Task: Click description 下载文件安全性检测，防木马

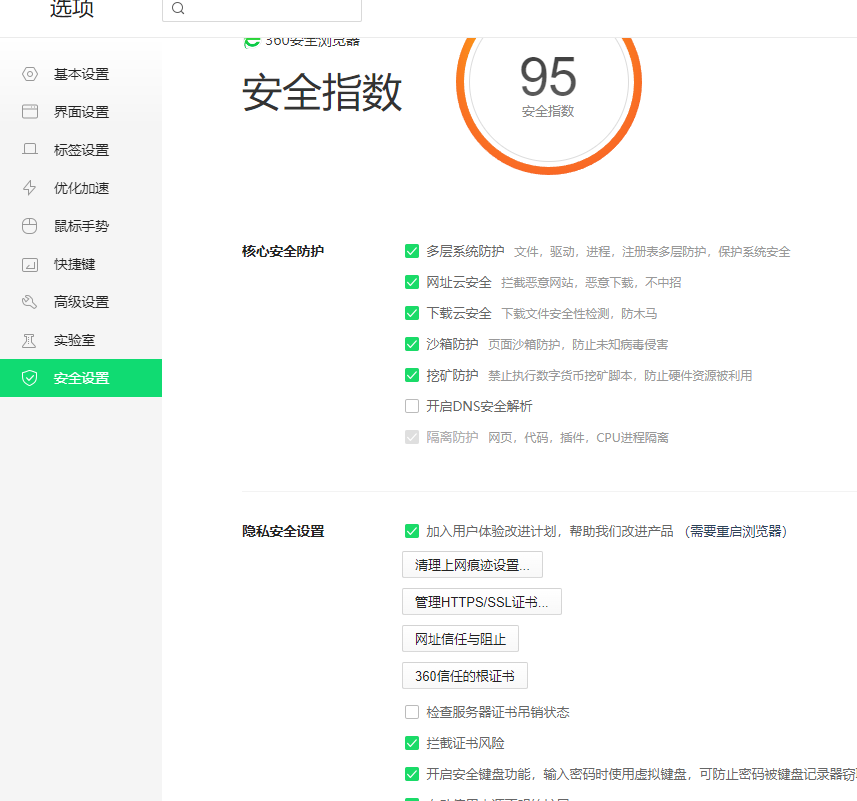Action: [579, 314]
